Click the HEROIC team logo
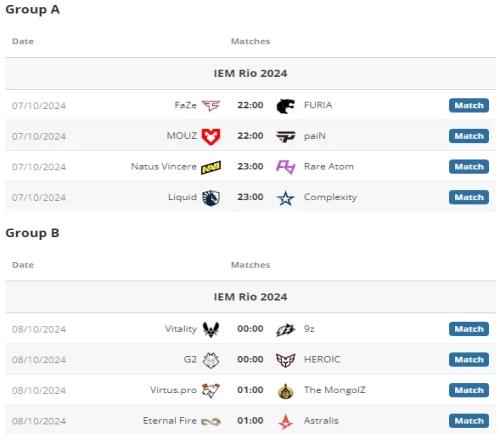 286,360
